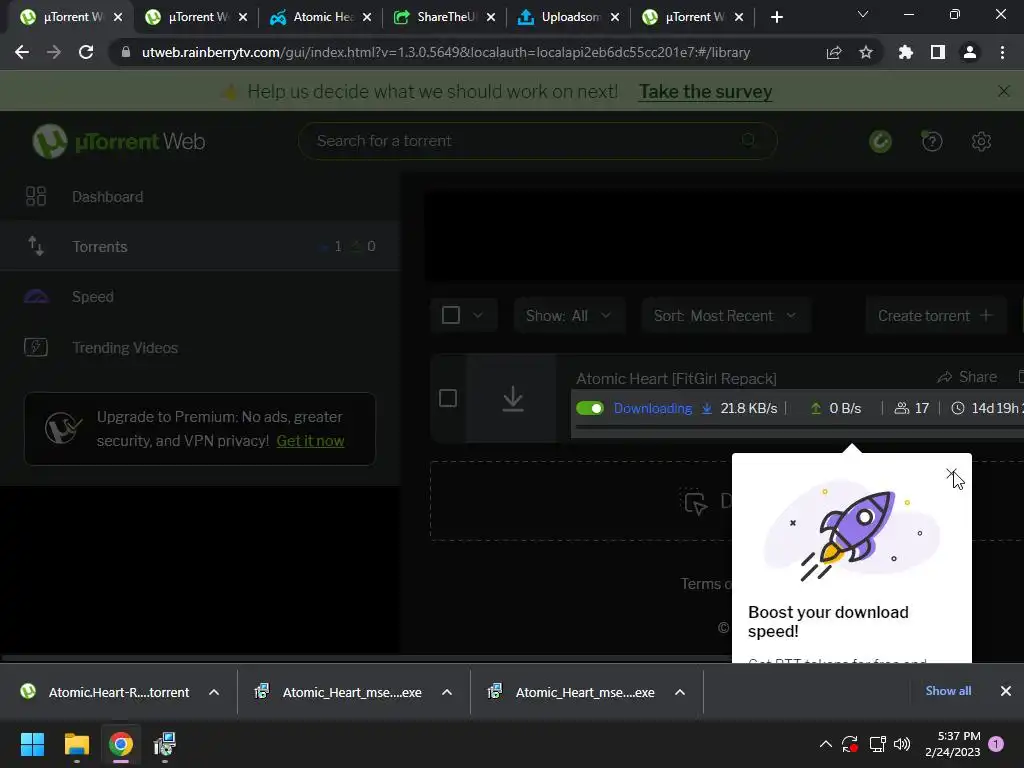Click the Trending Videos lightning icon
This screenshot has width=1024, height=768.
pos(36,347)
